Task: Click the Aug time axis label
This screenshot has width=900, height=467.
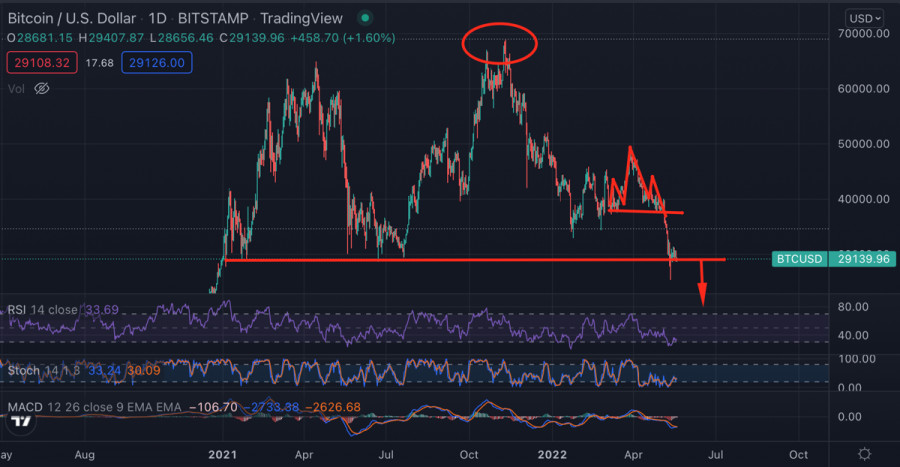Action: pyautogui.click(x=84, y=454)
